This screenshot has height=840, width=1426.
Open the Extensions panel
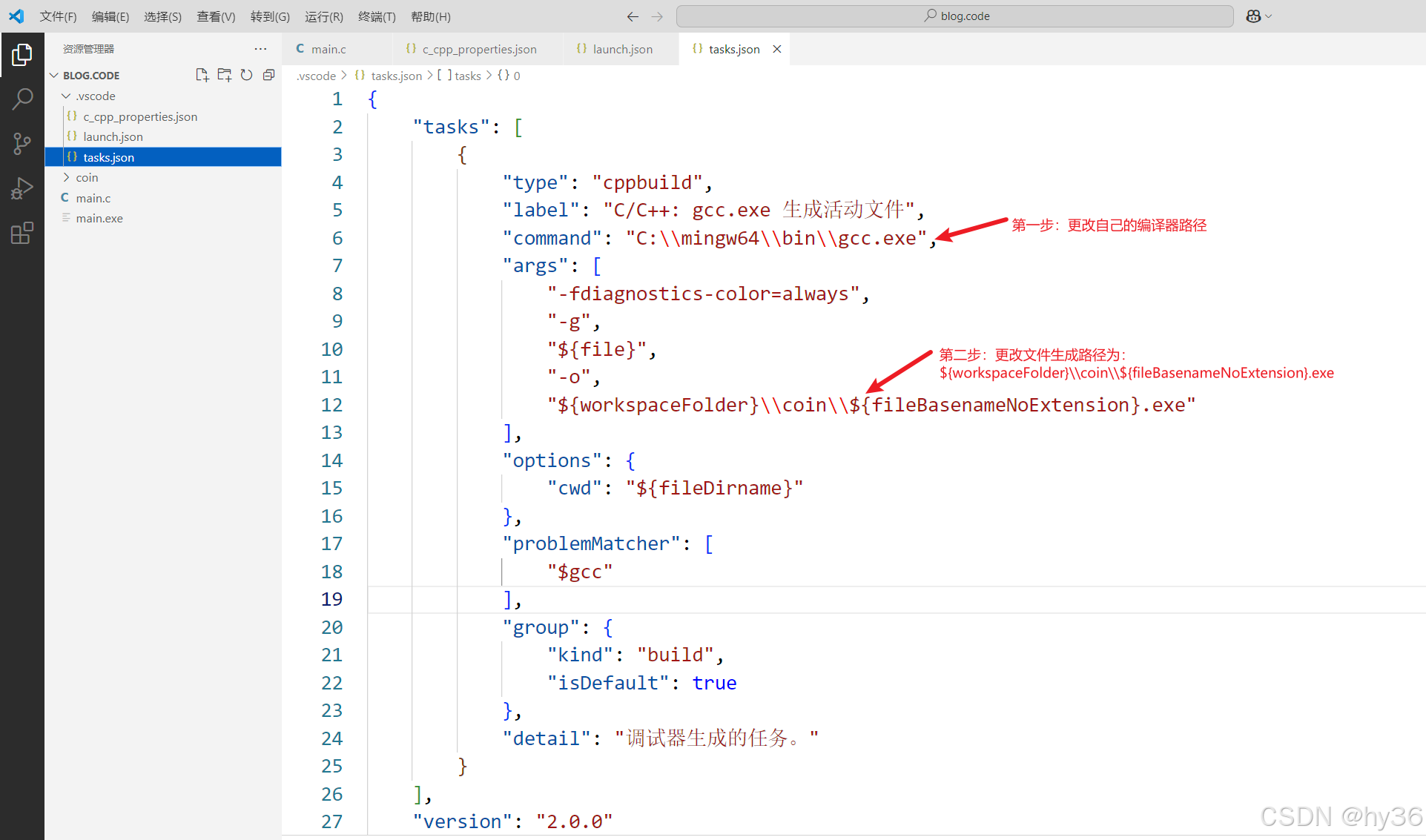[x=22, y=232]
